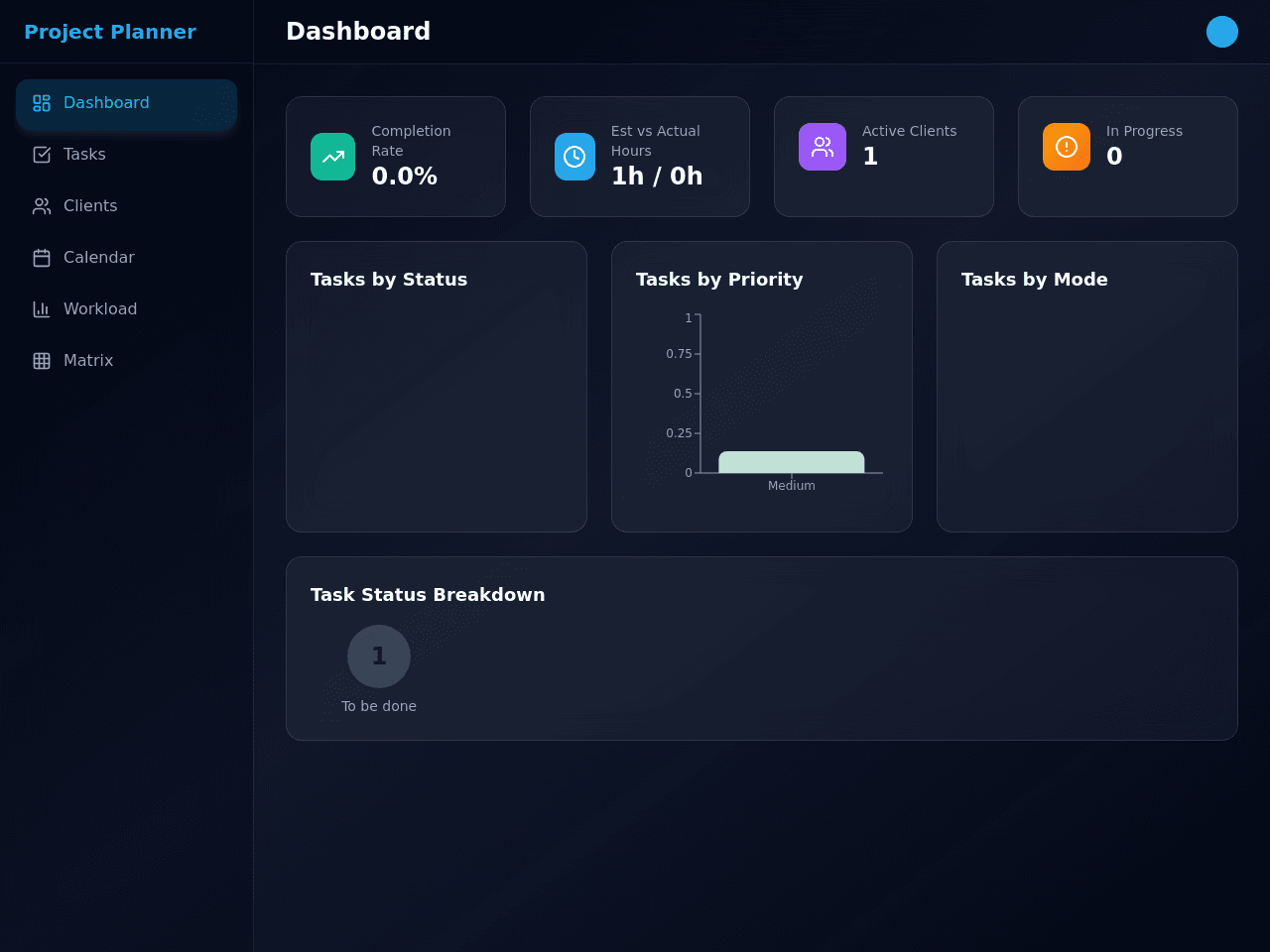Click the blue user avatar circle

coord(1222,32)
